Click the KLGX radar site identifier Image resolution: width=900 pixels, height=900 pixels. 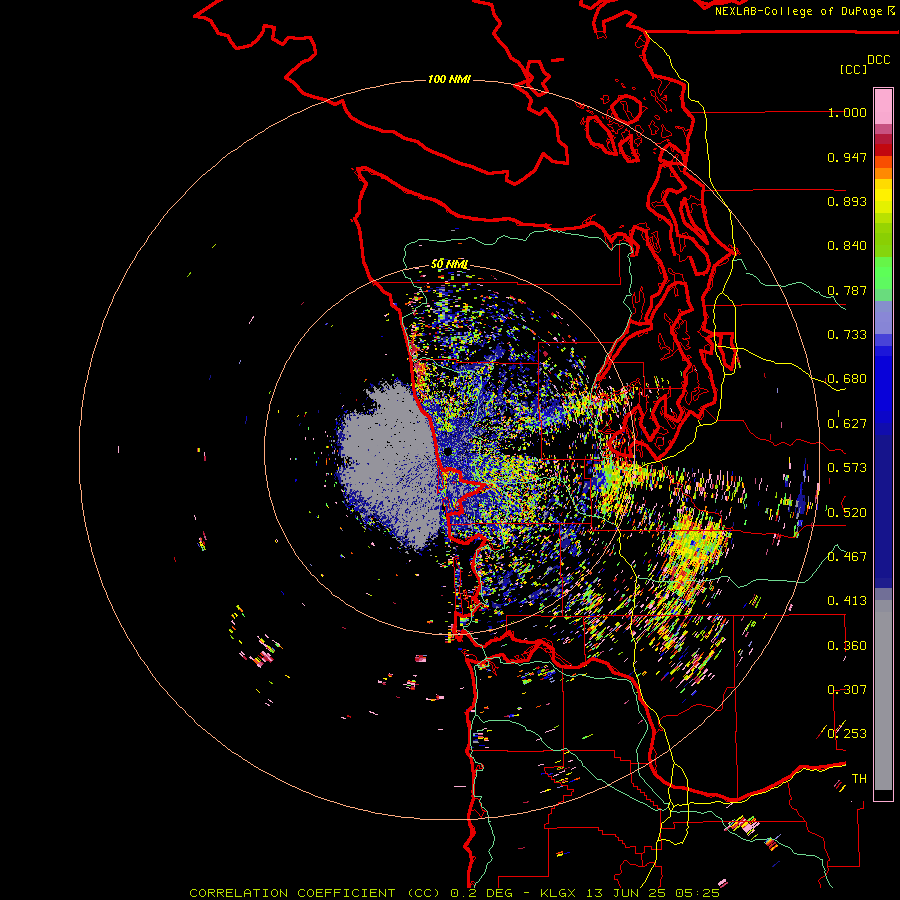click(x=557, y=893)
